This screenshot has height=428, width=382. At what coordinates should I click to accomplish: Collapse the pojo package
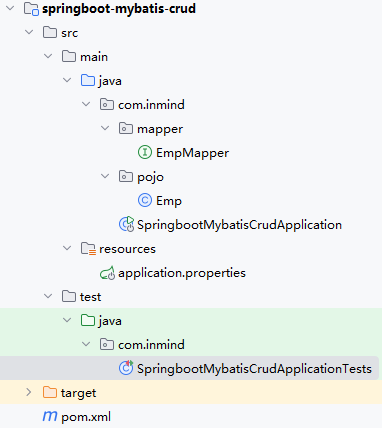[105, 176]
